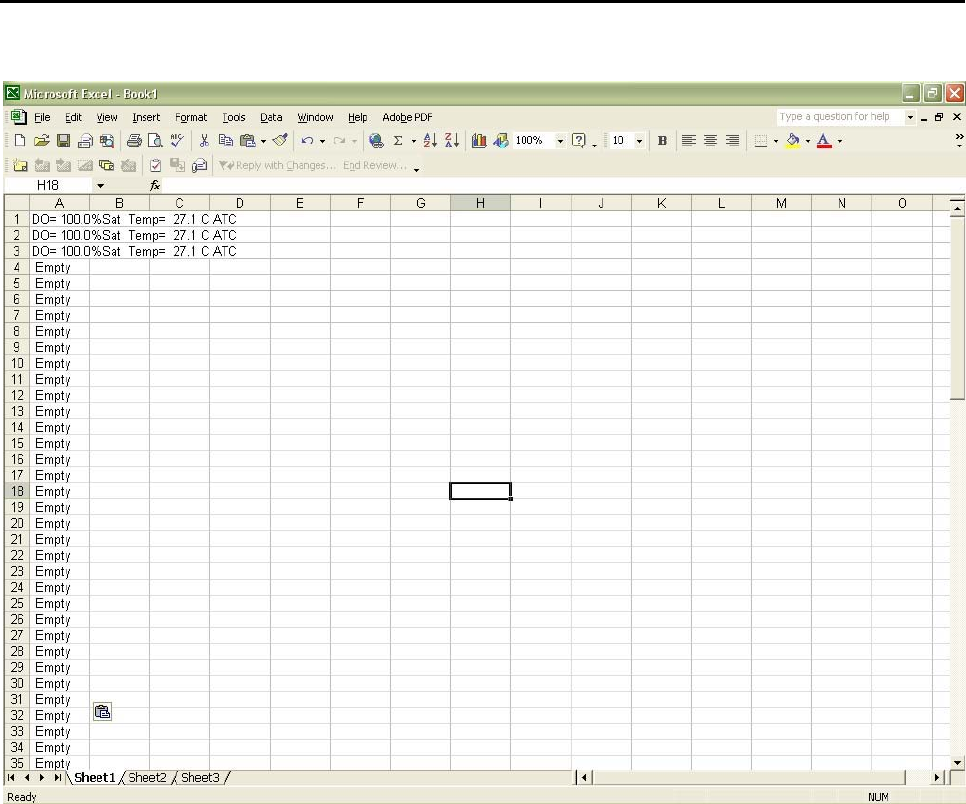The image size is (966, 804).
Task: Open the Name Box dropdown arrow
Action: pyautogui.click(x=100, y=186)
